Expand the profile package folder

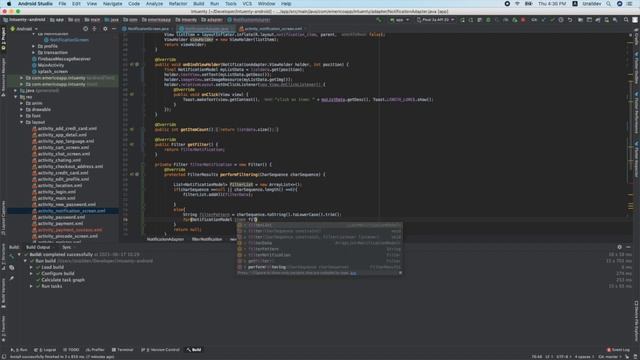tap(33, 47)
